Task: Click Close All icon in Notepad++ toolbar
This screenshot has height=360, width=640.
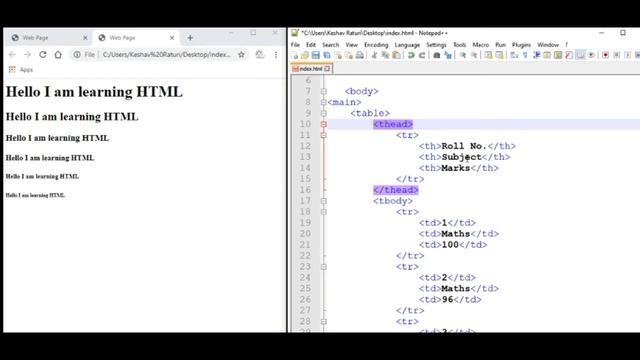Action: coord(349,55)
